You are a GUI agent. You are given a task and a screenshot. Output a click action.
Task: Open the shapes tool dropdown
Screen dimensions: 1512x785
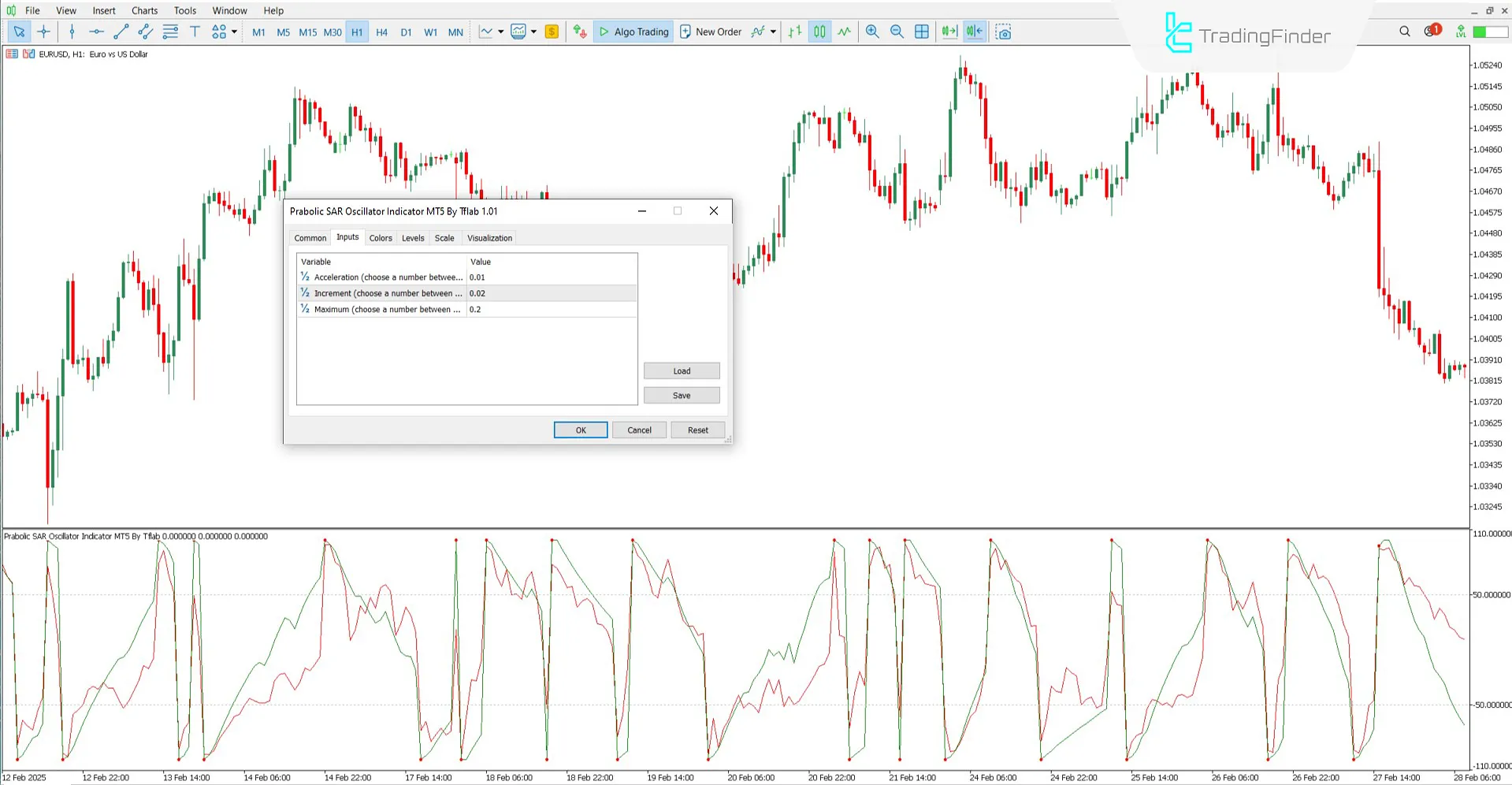pos(233,32)
